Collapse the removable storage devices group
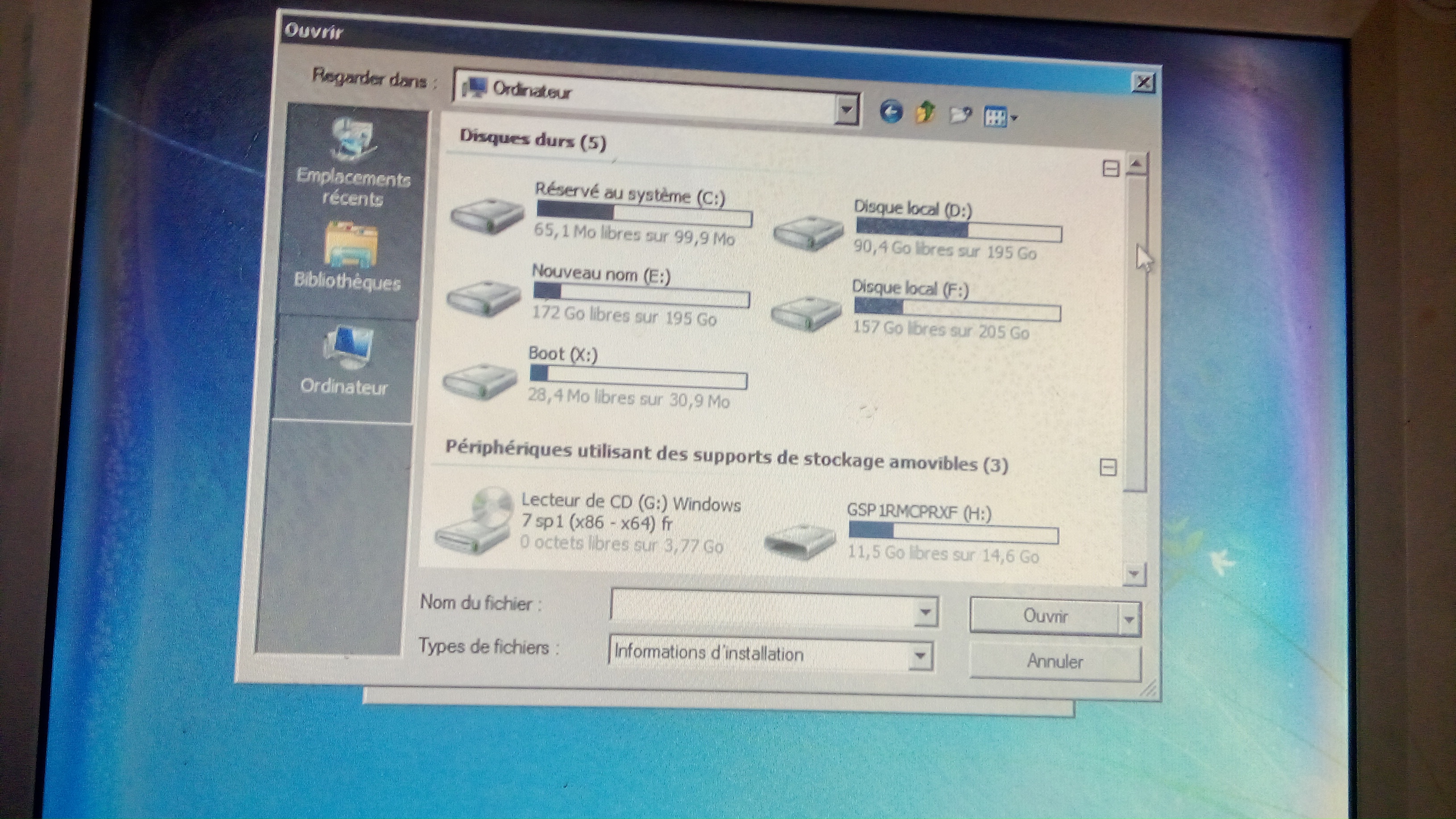Screen dimensions: 1456x819 [x=1108, y=467]
